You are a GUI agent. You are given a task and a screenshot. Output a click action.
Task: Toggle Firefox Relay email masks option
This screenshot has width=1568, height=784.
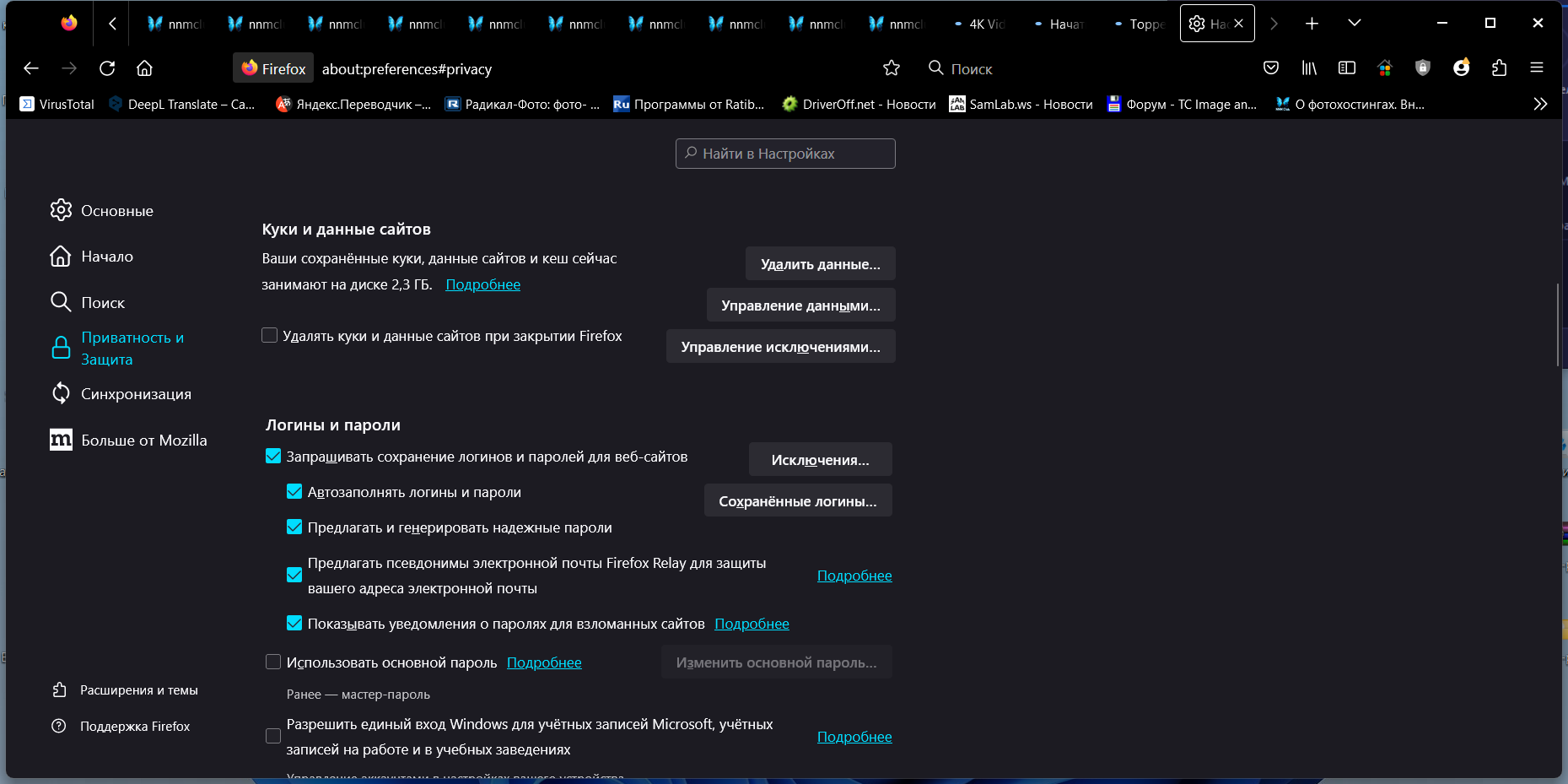294,575
